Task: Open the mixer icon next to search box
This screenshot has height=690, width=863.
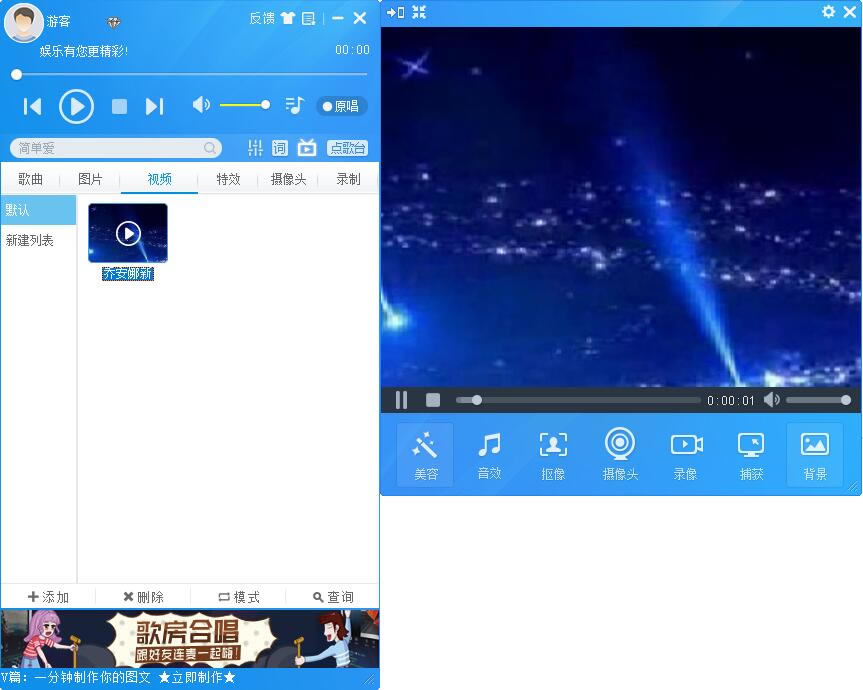Action: (256, 147)
